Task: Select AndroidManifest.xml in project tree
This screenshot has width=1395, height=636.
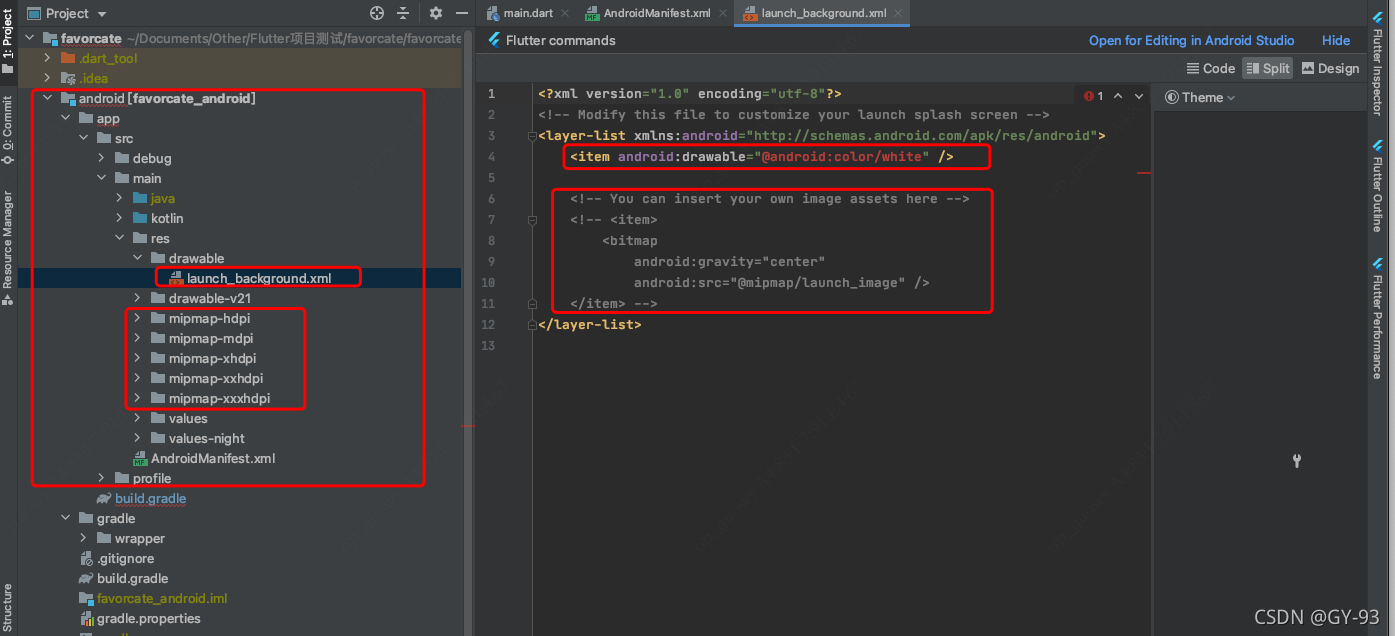Action: pyautogui.click(x=212, y=458)
